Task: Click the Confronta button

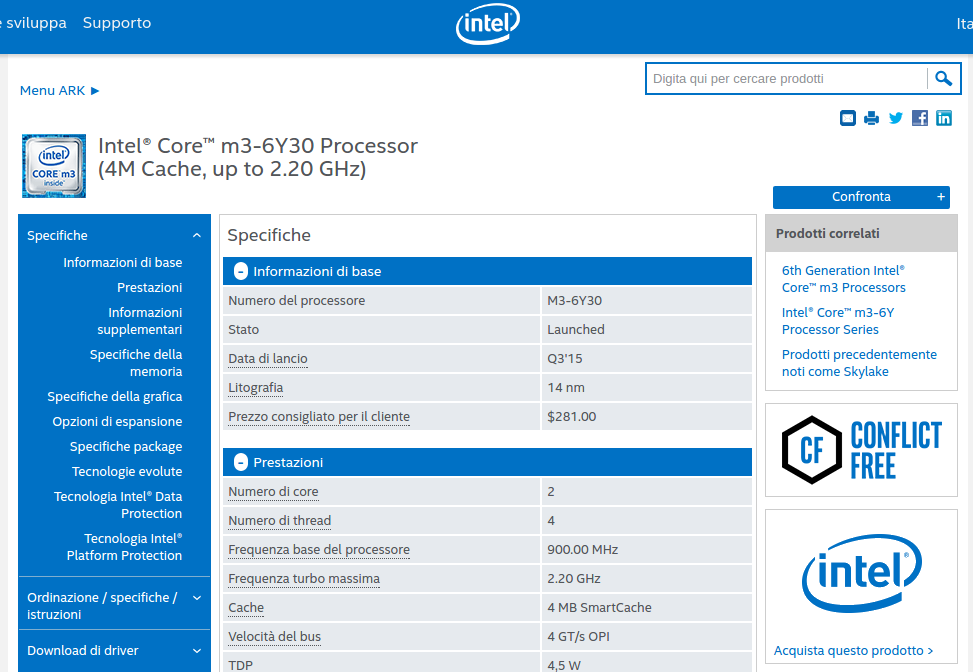Action: (861, 197)
